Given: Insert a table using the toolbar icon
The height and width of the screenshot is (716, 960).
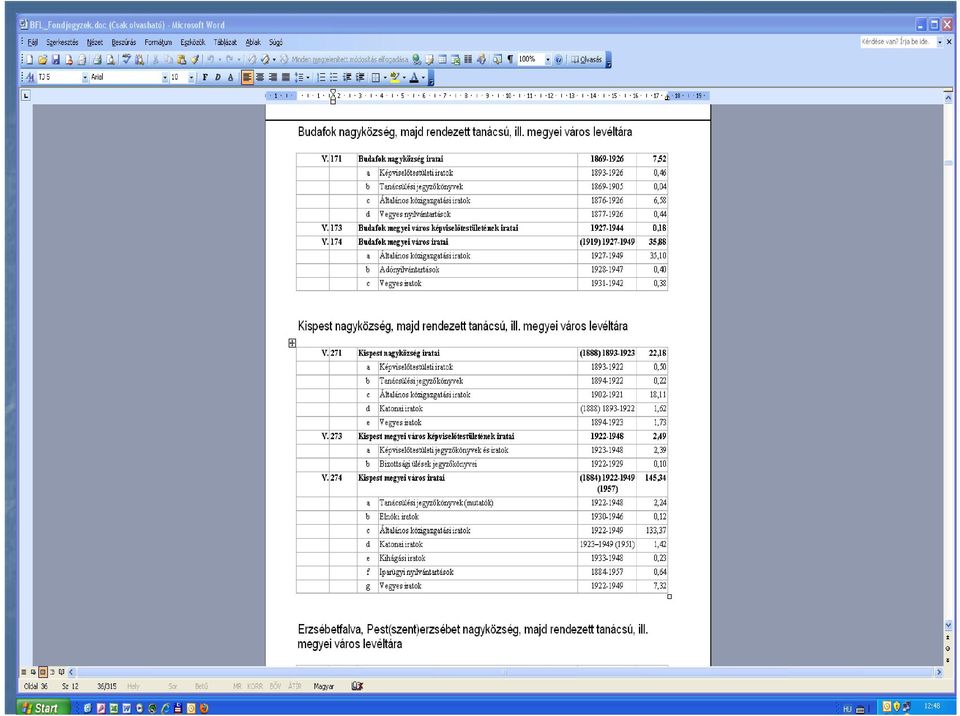Looking at the screenshot, I should click(x=443, y=59).
